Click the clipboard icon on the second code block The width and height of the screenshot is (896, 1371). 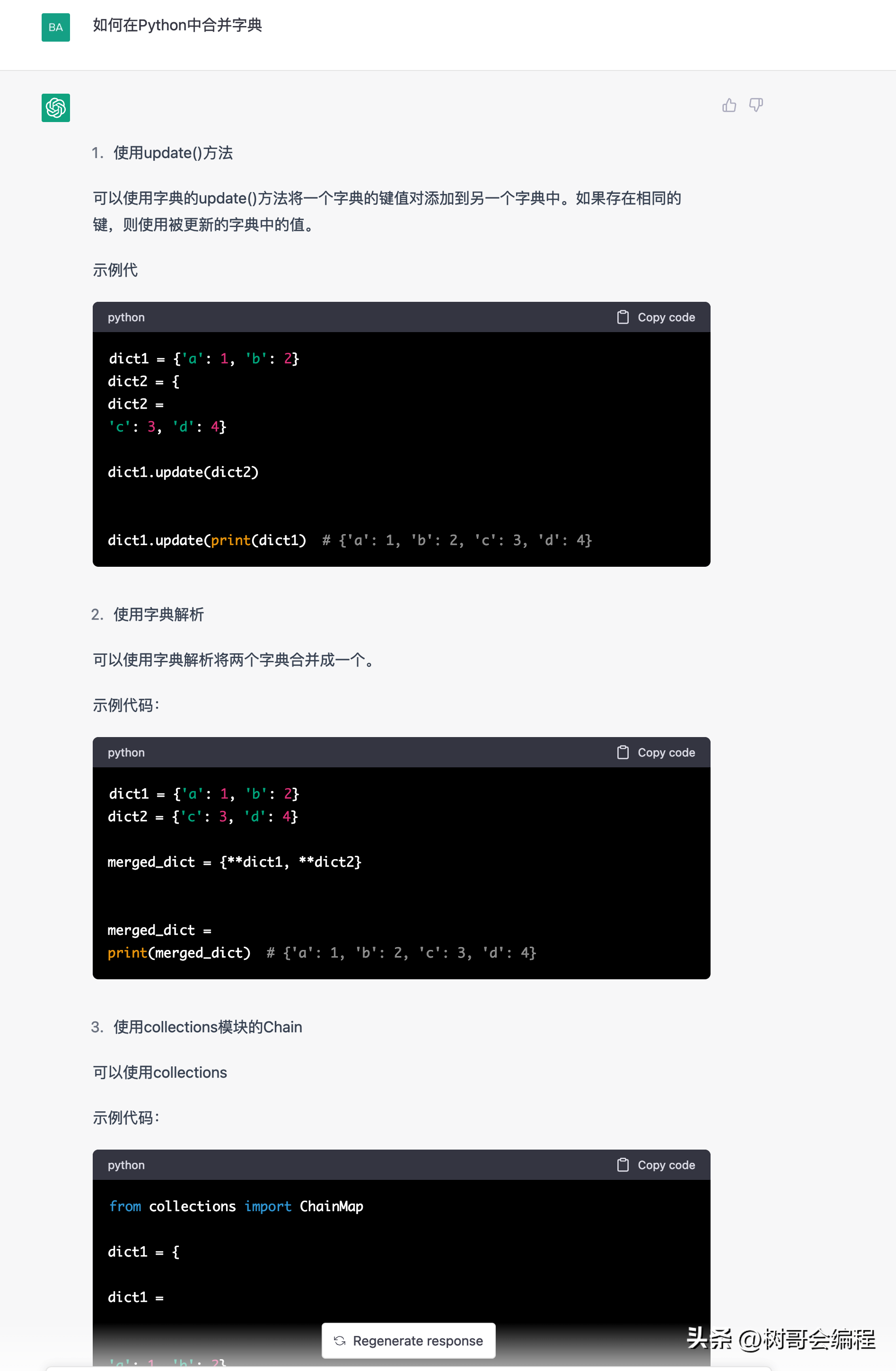[623, 752]
